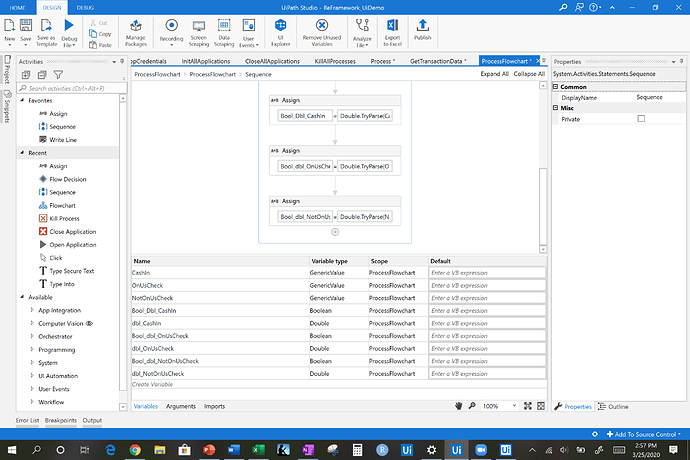The height and width of the screenshot is (460, 690).
Task: Toggle the Private checkbox
Action: coord(641,119)
